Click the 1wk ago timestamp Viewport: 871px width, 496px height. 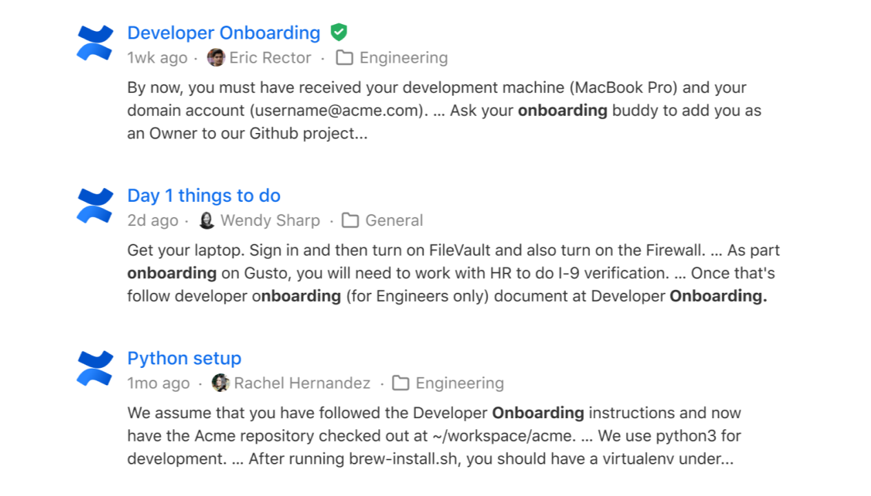pos(157,58)
